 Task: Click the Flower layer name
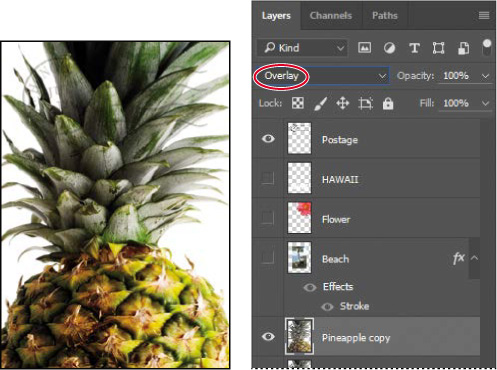coord(336,219)
